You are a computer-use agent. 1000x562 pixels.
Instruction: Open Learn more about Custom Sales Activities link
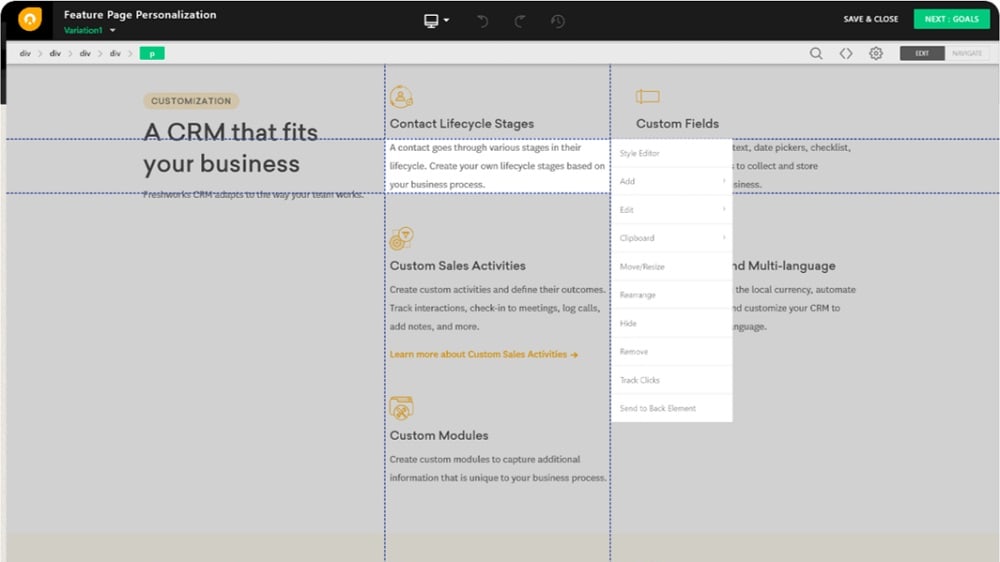tap(483, 354)
